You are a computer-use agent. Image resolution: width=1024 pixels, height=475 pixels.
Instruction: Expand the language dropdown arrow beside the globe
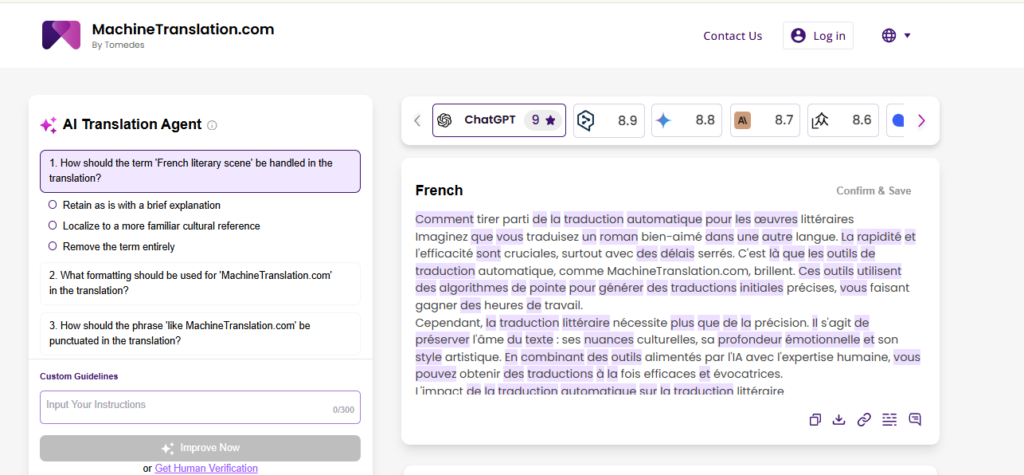pos(907,36)
